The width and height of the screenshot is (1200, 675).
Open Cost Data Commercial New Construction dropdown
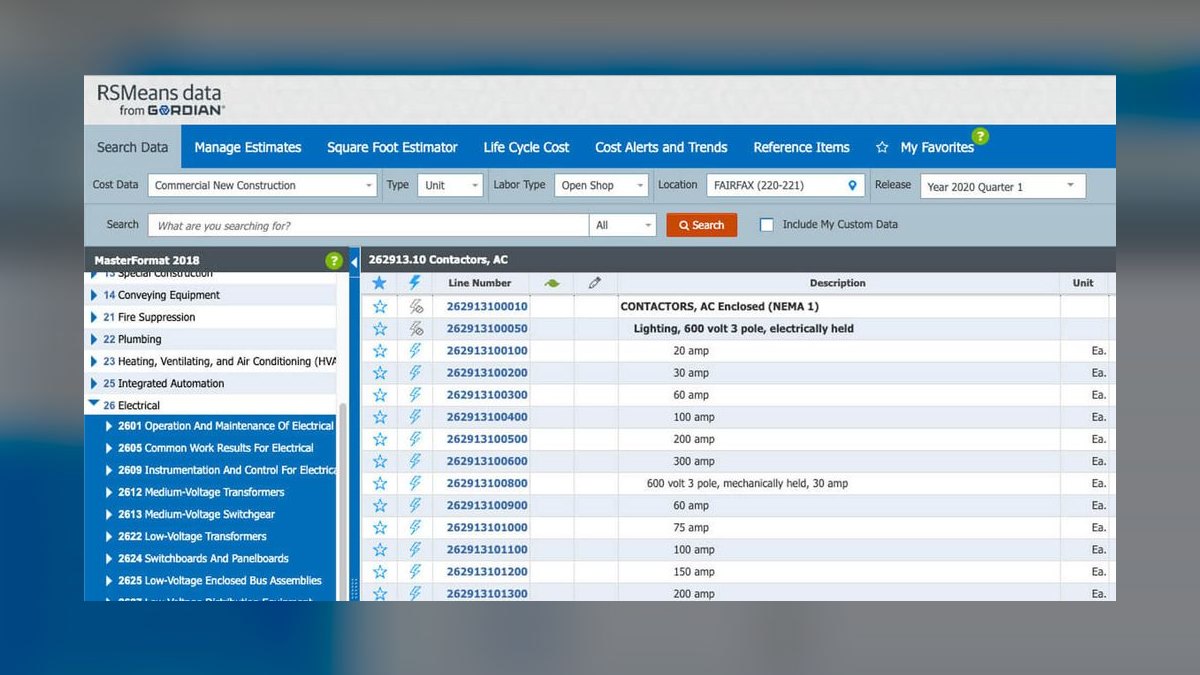pyautogui.click(x=262, y=185)
